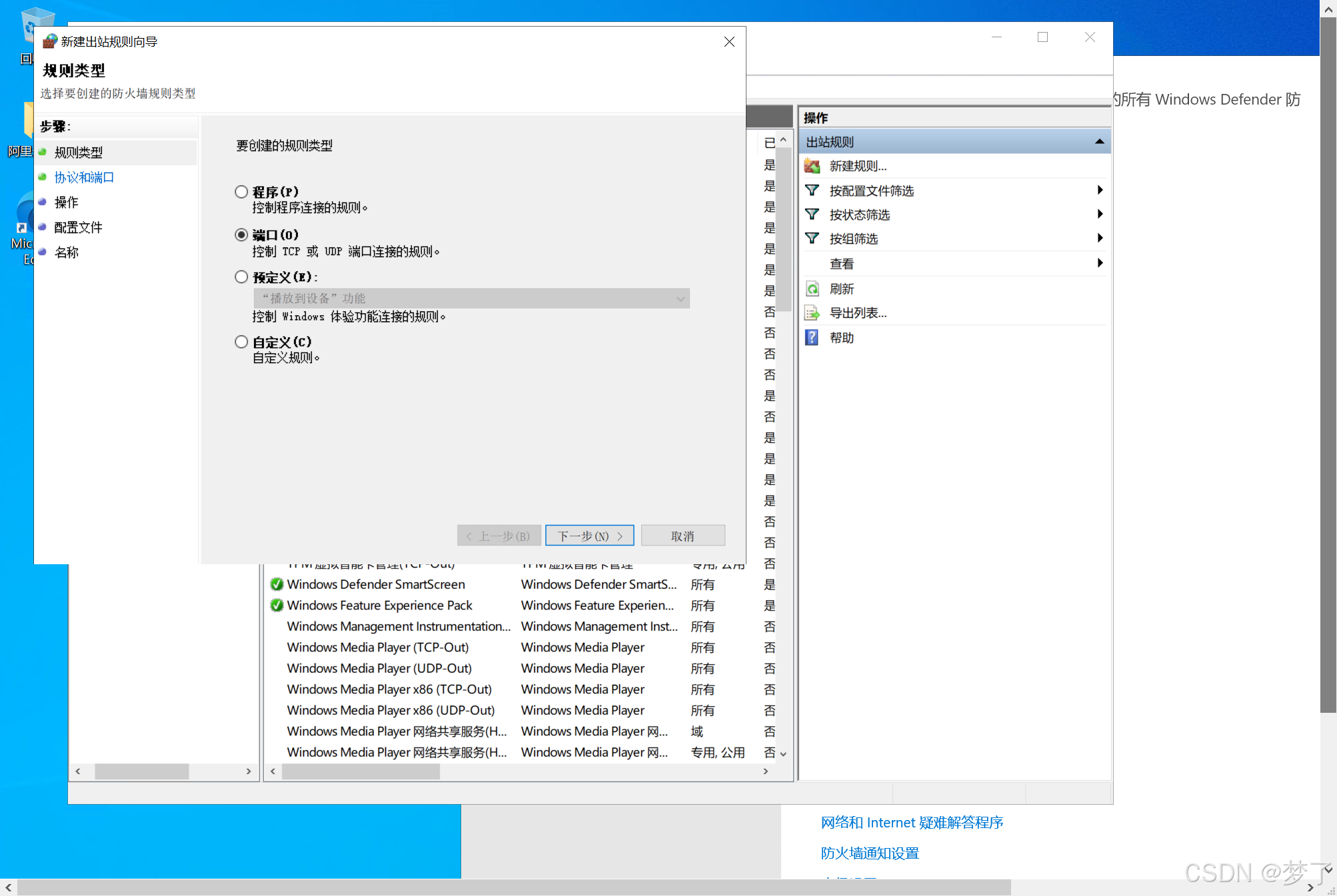Click left tree pane horizontal scrollbar thumb
The image size is (1337, 896).
142,771
